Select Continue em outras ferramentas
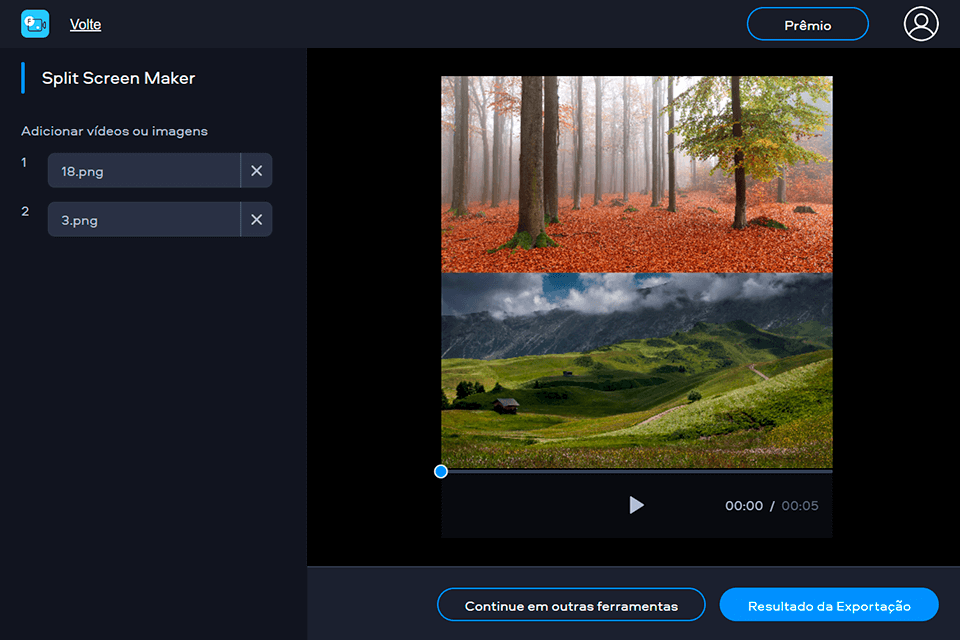The image size is (960, 640). 571,605
